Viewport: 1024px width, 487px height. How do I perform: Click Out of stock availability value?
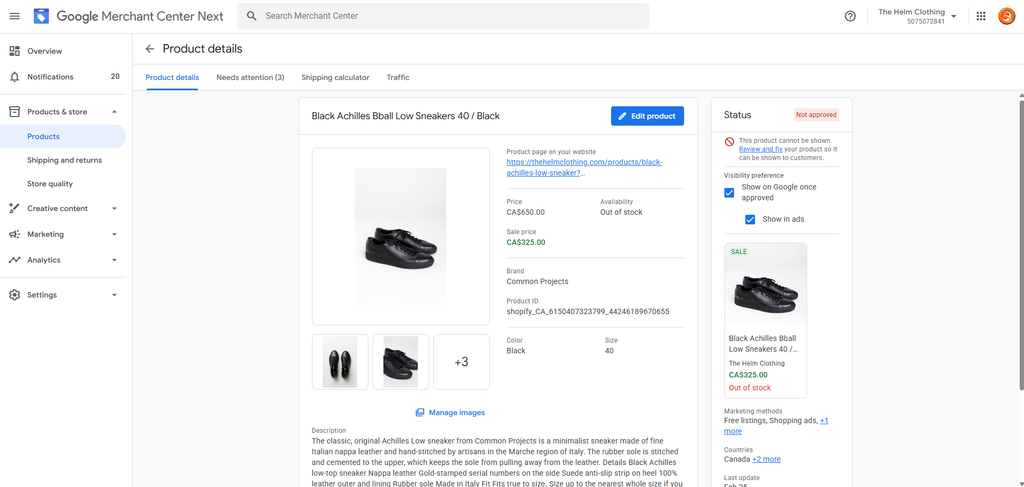(621, 212)
